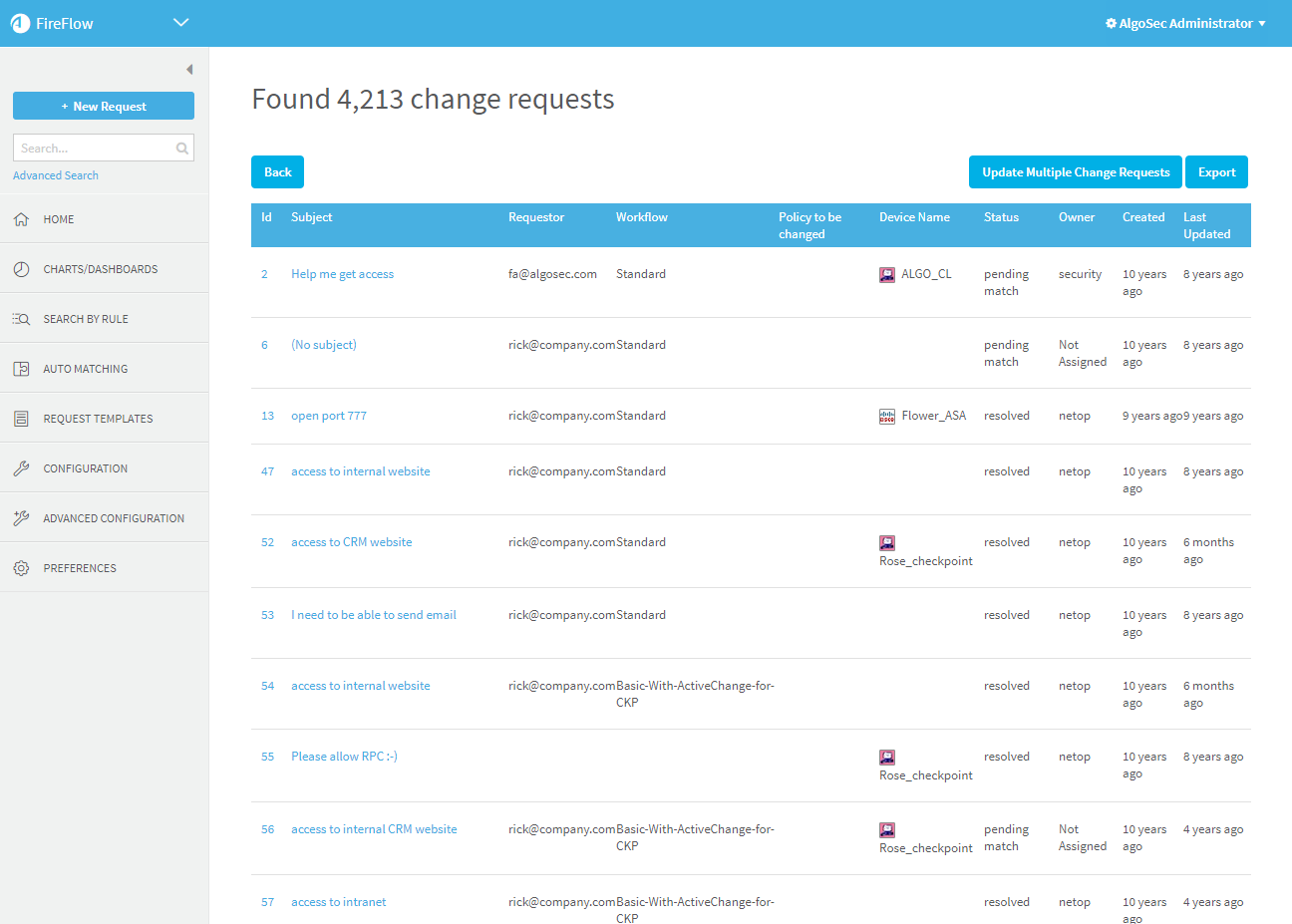This screenshot has width=1292, height=924.
Task: Click the Charts/Dashboards pie icon
Action: click(21, 269)
